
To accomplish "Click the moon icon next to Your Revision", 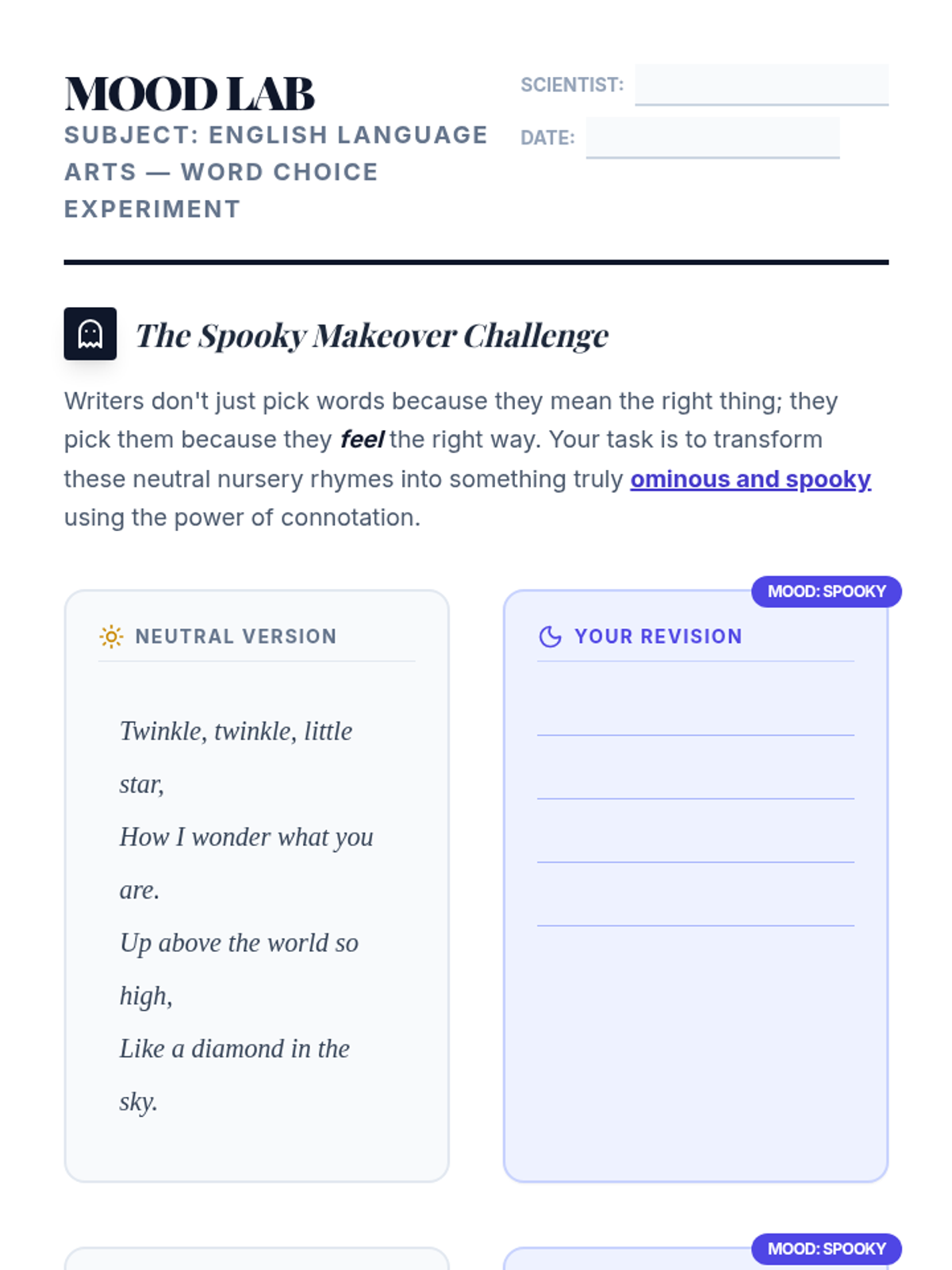I will (x=550, y=637).
